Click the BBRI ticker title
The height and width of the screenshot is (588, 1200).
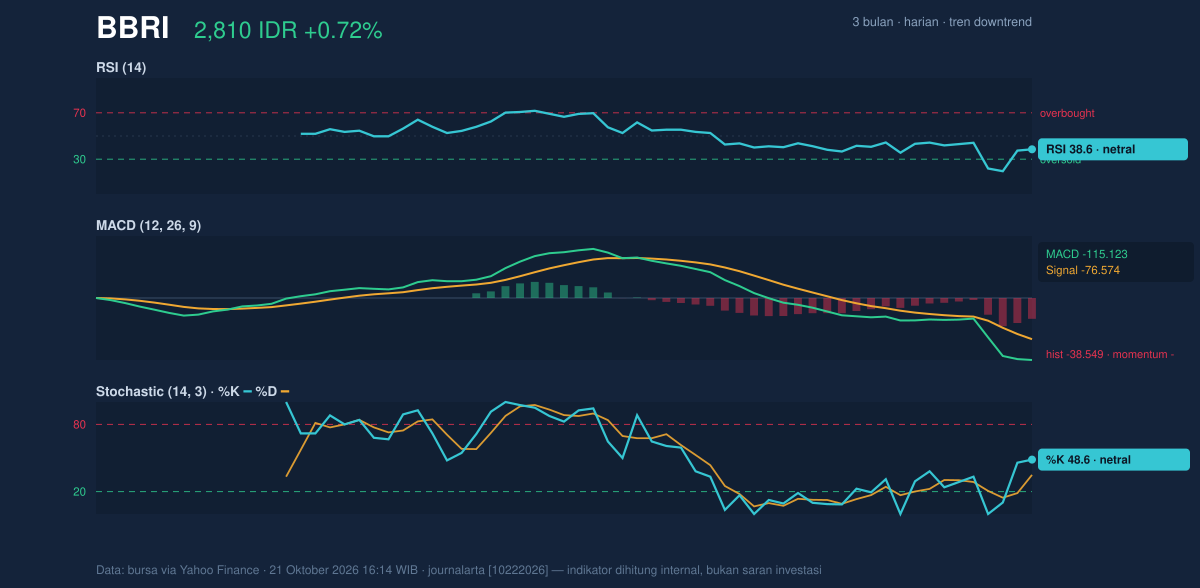133,28
